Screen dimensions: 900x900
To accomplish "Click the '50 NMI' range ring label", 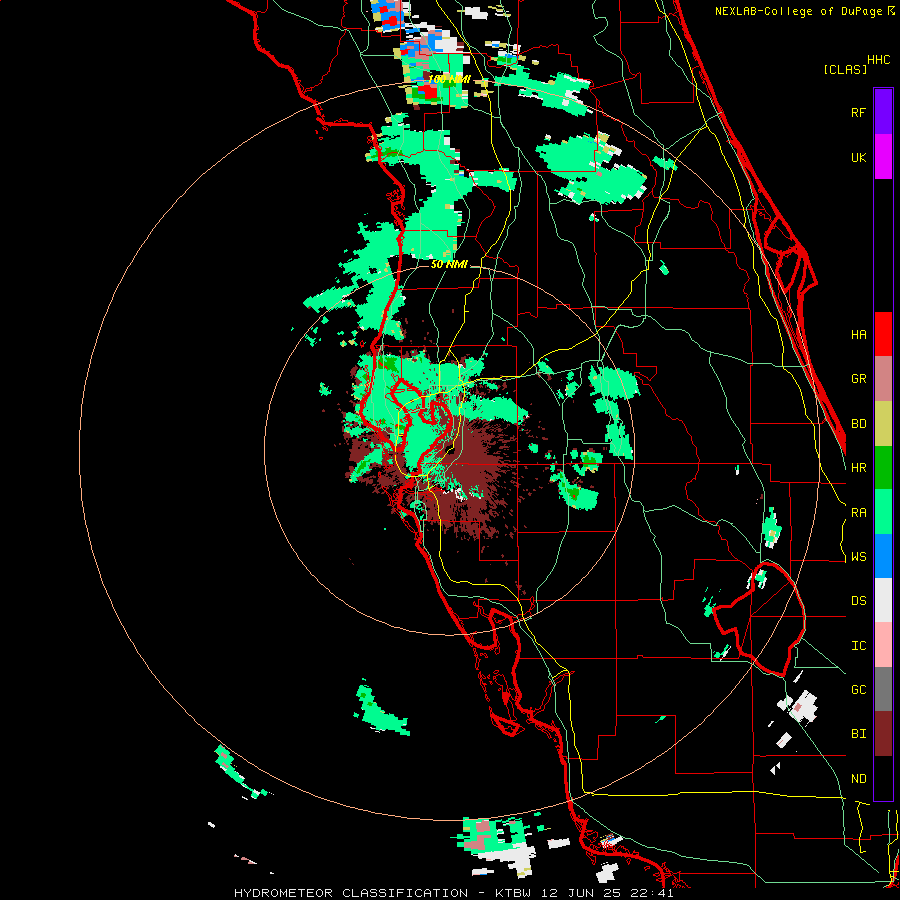I will [x=449, y=264].
